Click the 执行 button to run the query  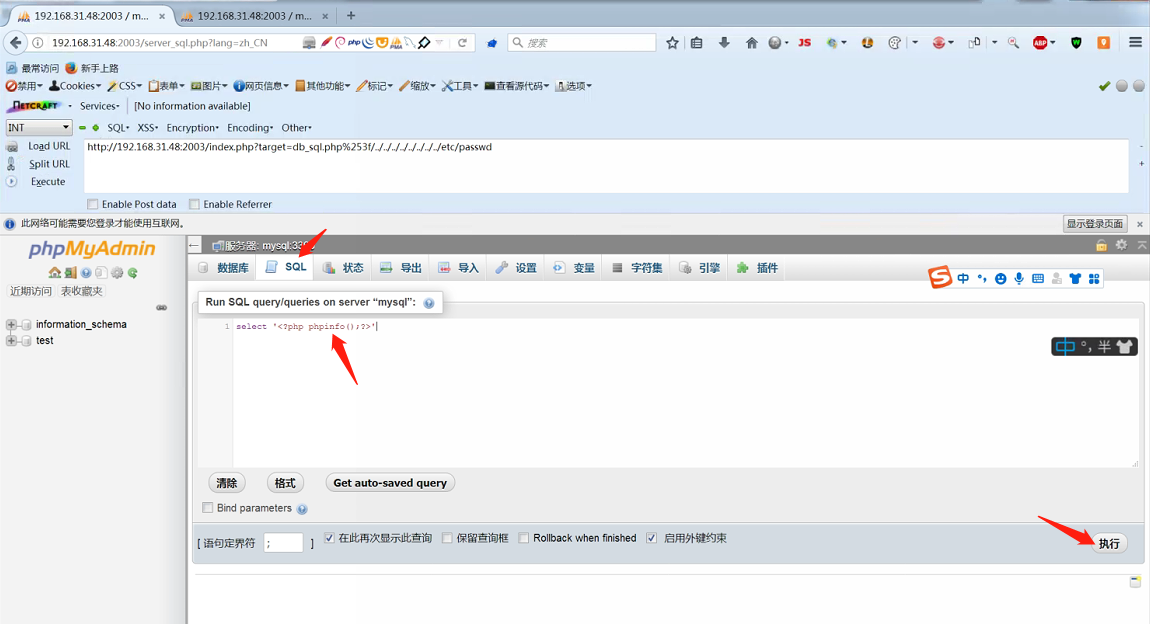pos(1110,543)
